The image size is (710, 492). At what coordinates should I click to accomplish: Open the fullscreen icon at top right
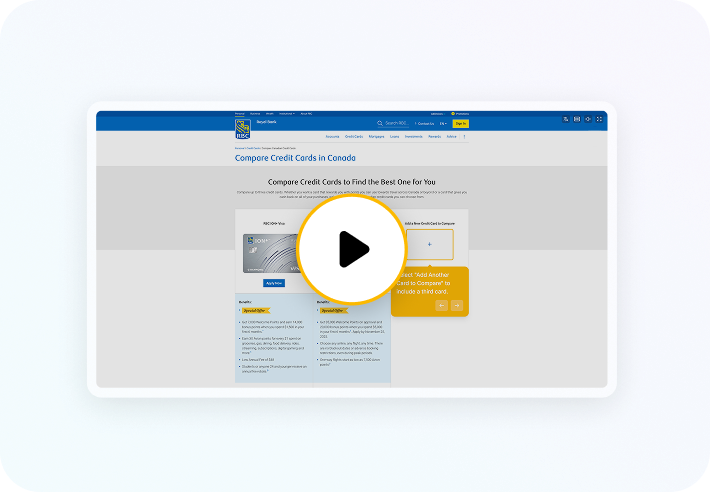tap(599, 119)
